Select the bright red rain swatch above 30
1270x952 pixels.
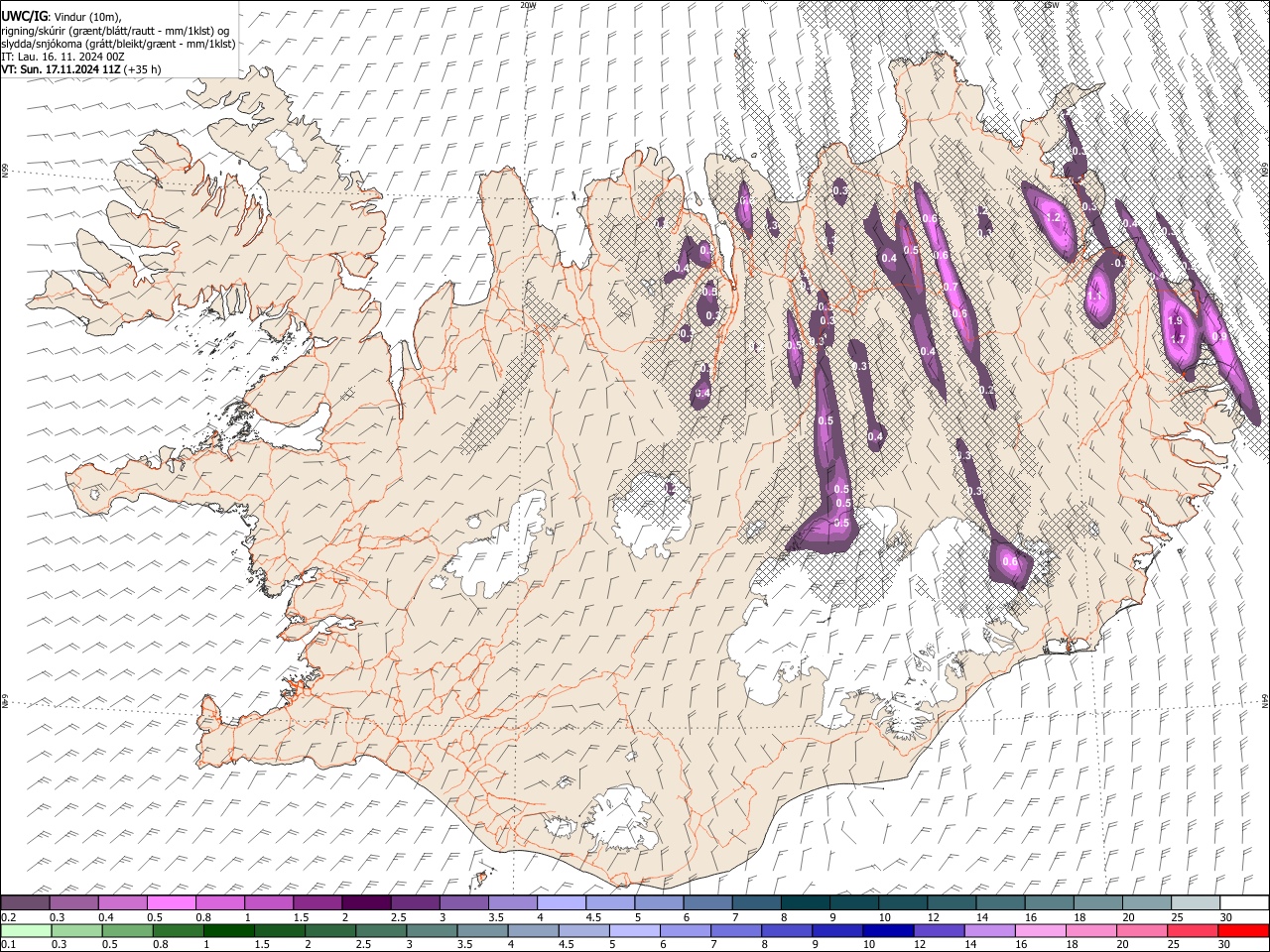pos(1242,930)
